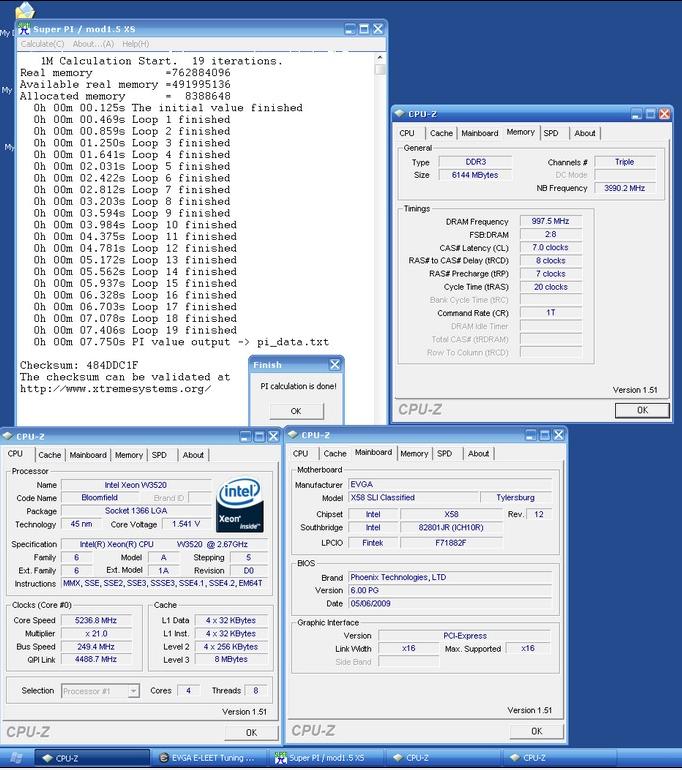The width and height of the screenshot is (682, 770).
Task: Click the CAS# Latency 7.0 clocks value
Action: (550, 248)
